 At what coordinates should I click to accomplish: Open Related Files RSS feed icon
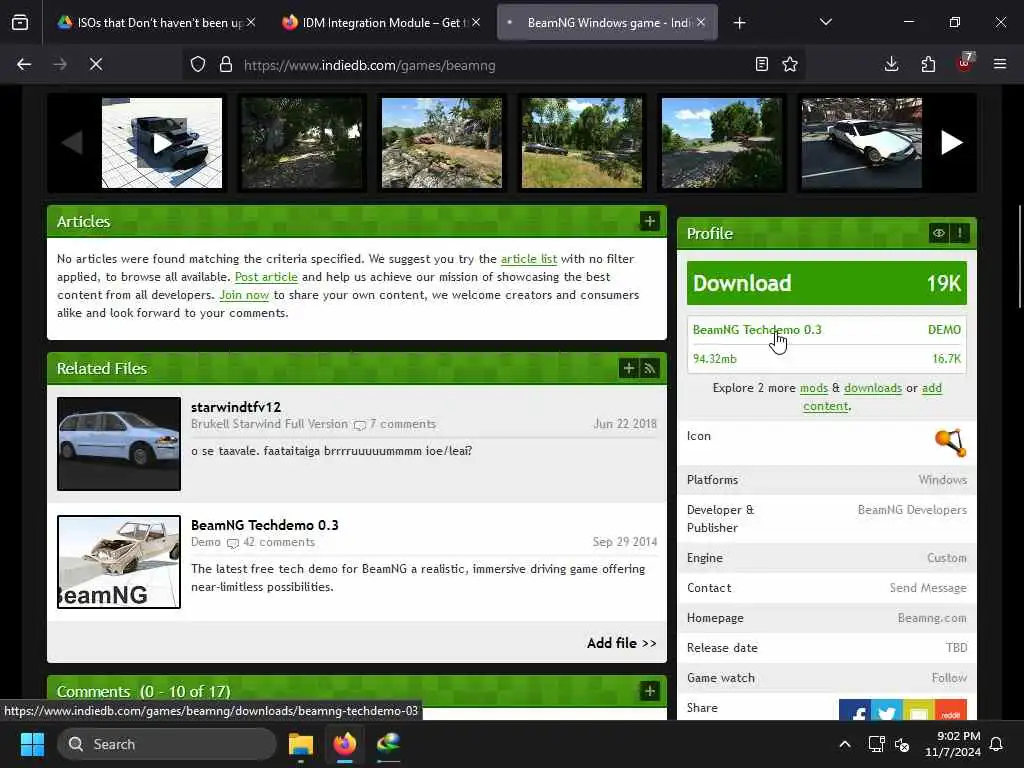(649, 368)
